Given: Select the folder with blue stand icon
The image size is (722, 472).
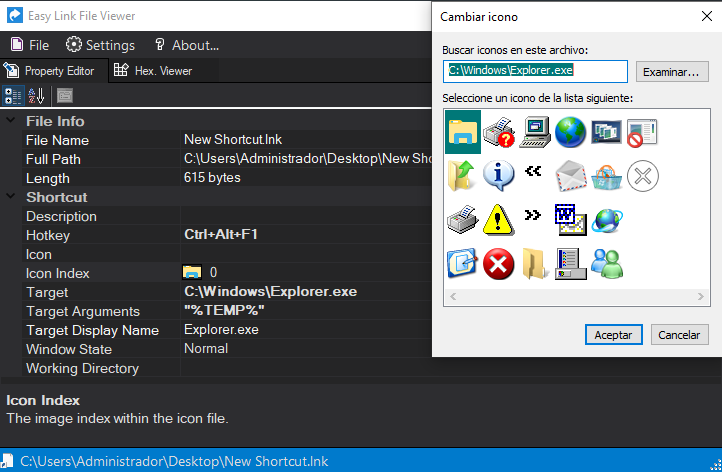Looking at the screenshot, I should [x=463, y=132].
